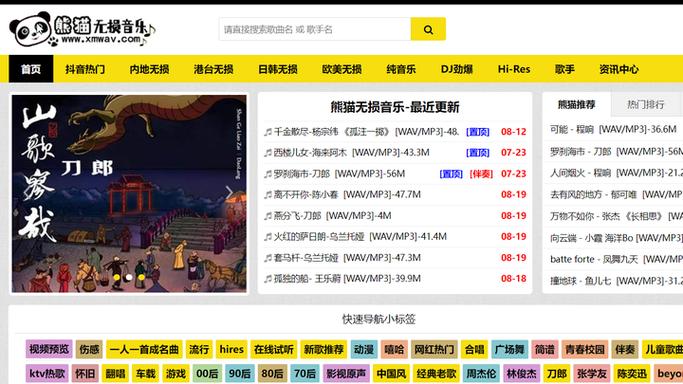Viewport: 683px width, 384px height.
Task: Open the 欧美无损 nav item
Action: click(342, 69)
